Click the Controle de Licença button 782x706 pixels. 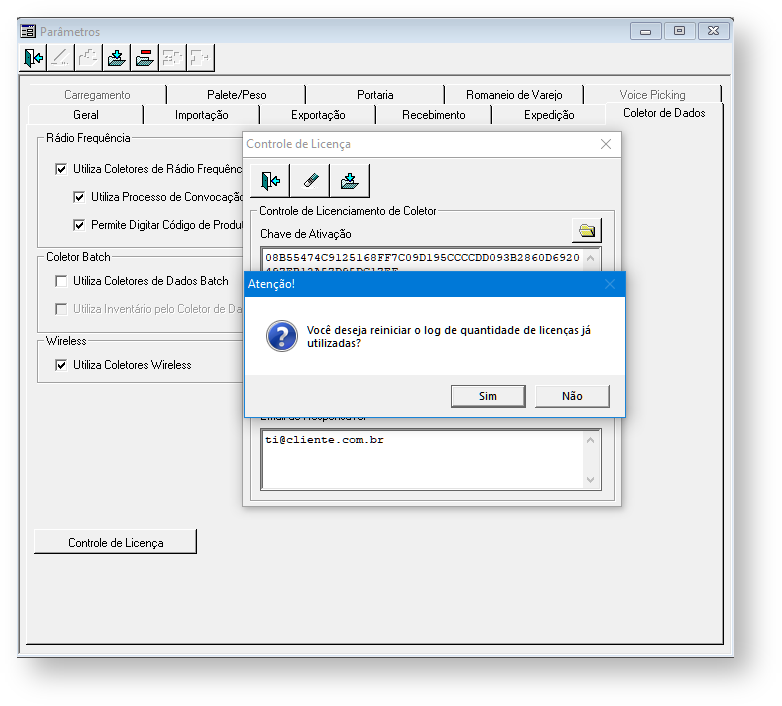(116, 542)
